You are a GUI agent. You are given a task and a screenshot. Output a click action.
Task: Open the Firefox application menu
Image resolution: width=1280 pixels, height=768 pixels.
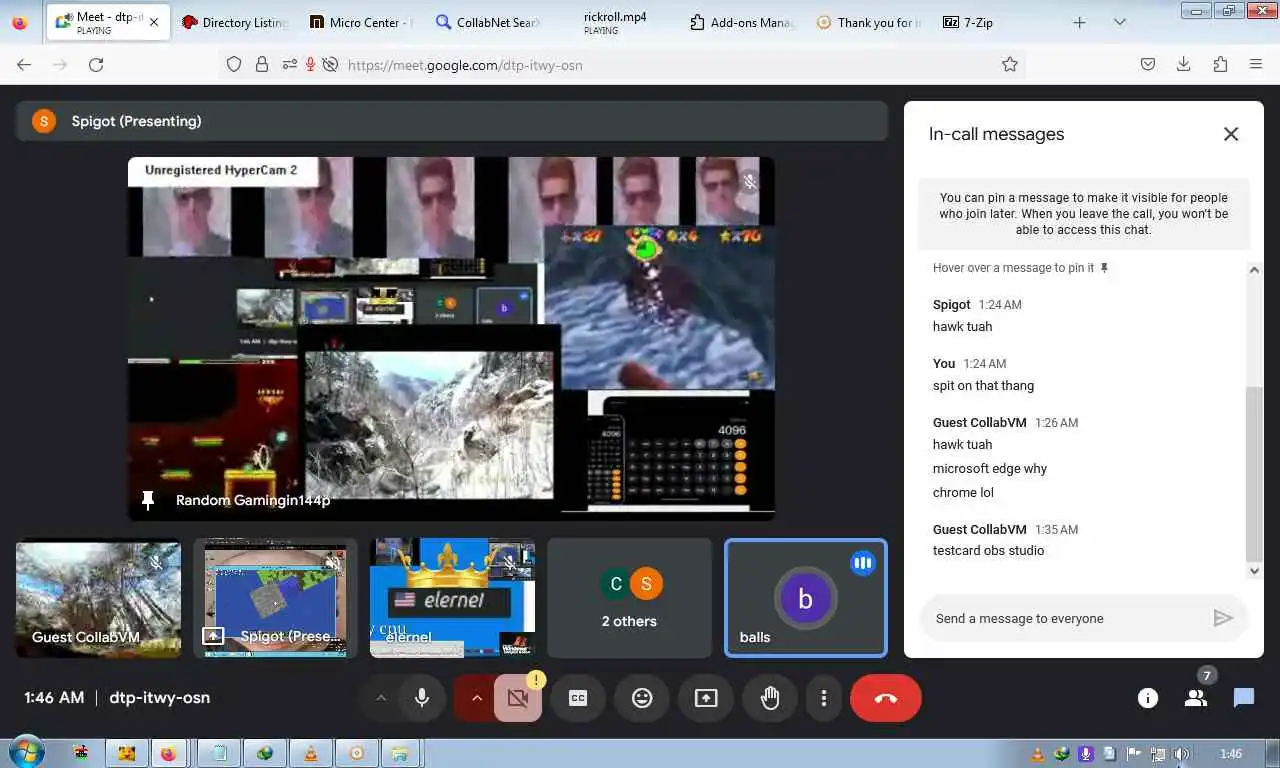1256,64
